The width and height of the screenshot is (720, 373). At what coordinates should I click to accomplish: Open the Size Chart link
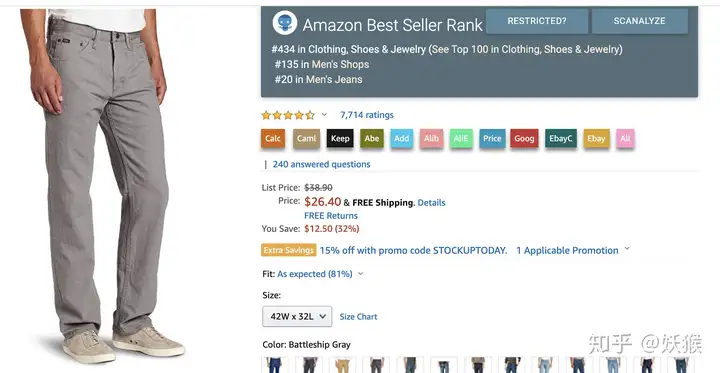(359, 316)
